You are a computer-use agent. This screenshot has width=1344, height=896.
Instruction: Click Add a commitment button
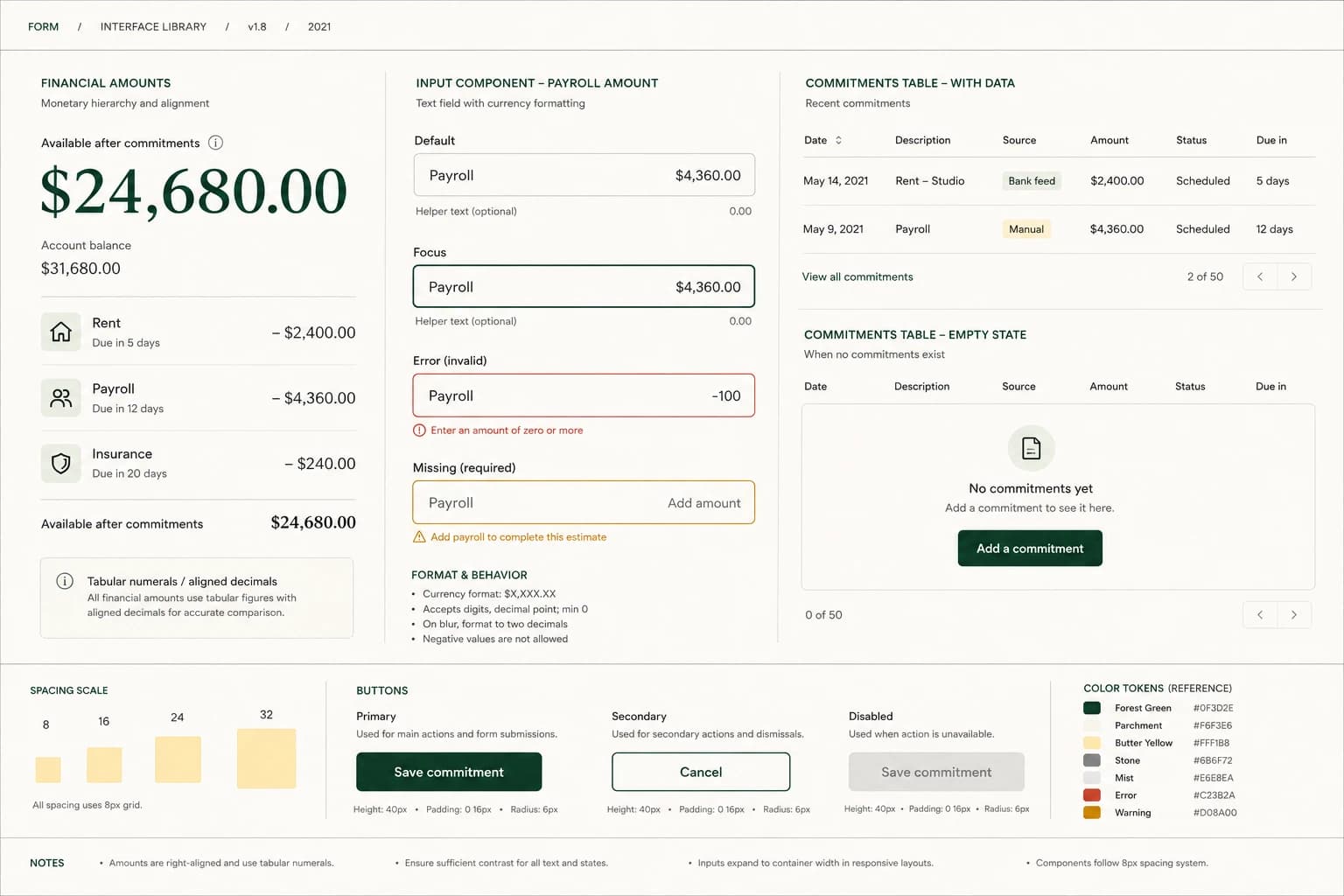click(x=1031, y=549)
